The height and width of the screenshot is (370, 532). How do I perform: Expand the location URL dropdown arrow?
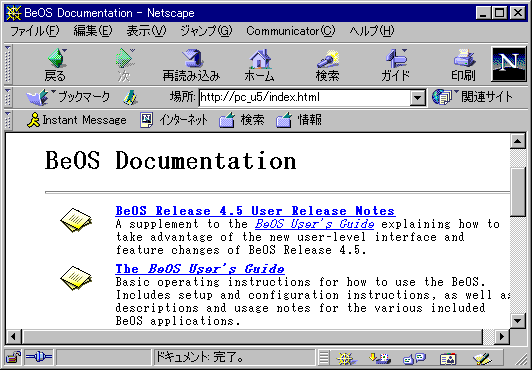(x=418, y=98)
